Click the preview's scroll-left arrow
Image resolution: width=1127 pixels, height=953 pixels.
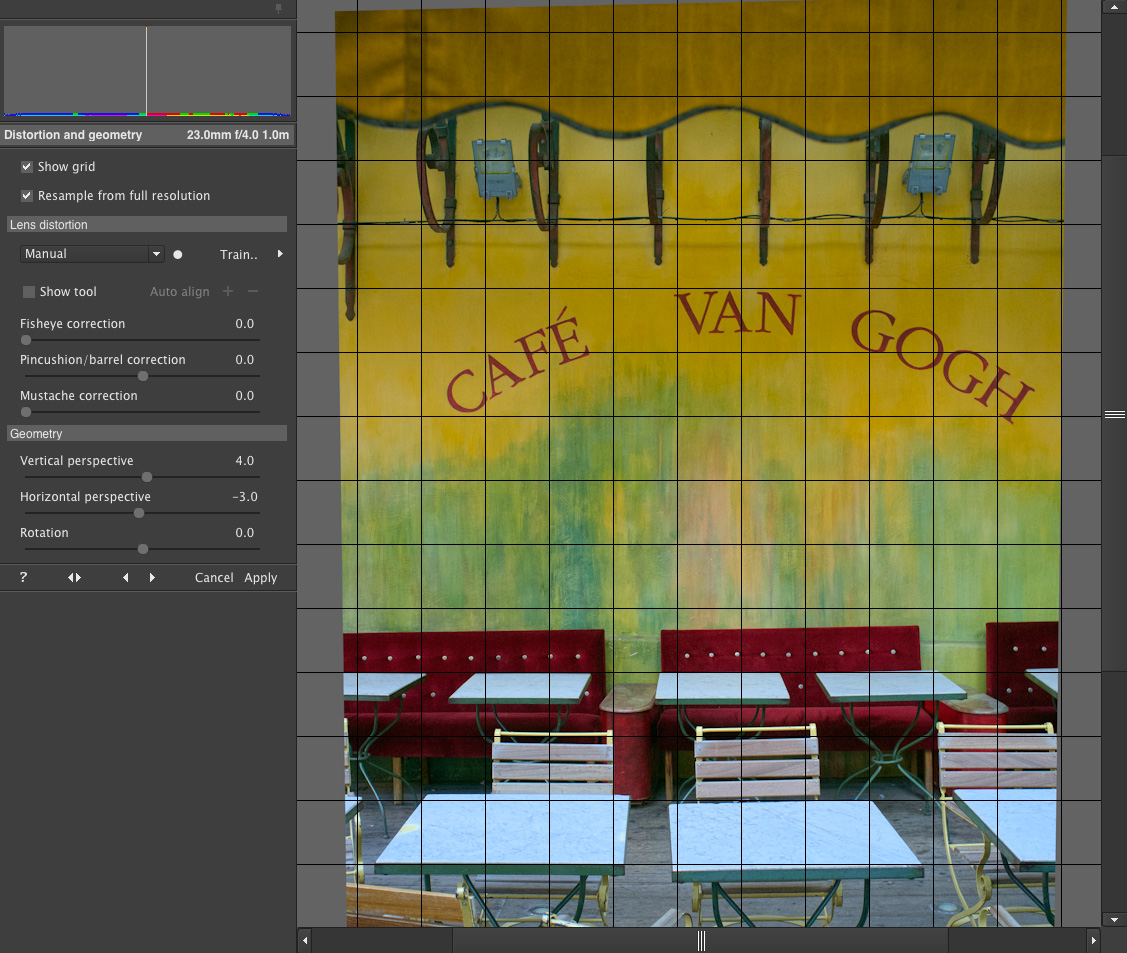[305, 940]
